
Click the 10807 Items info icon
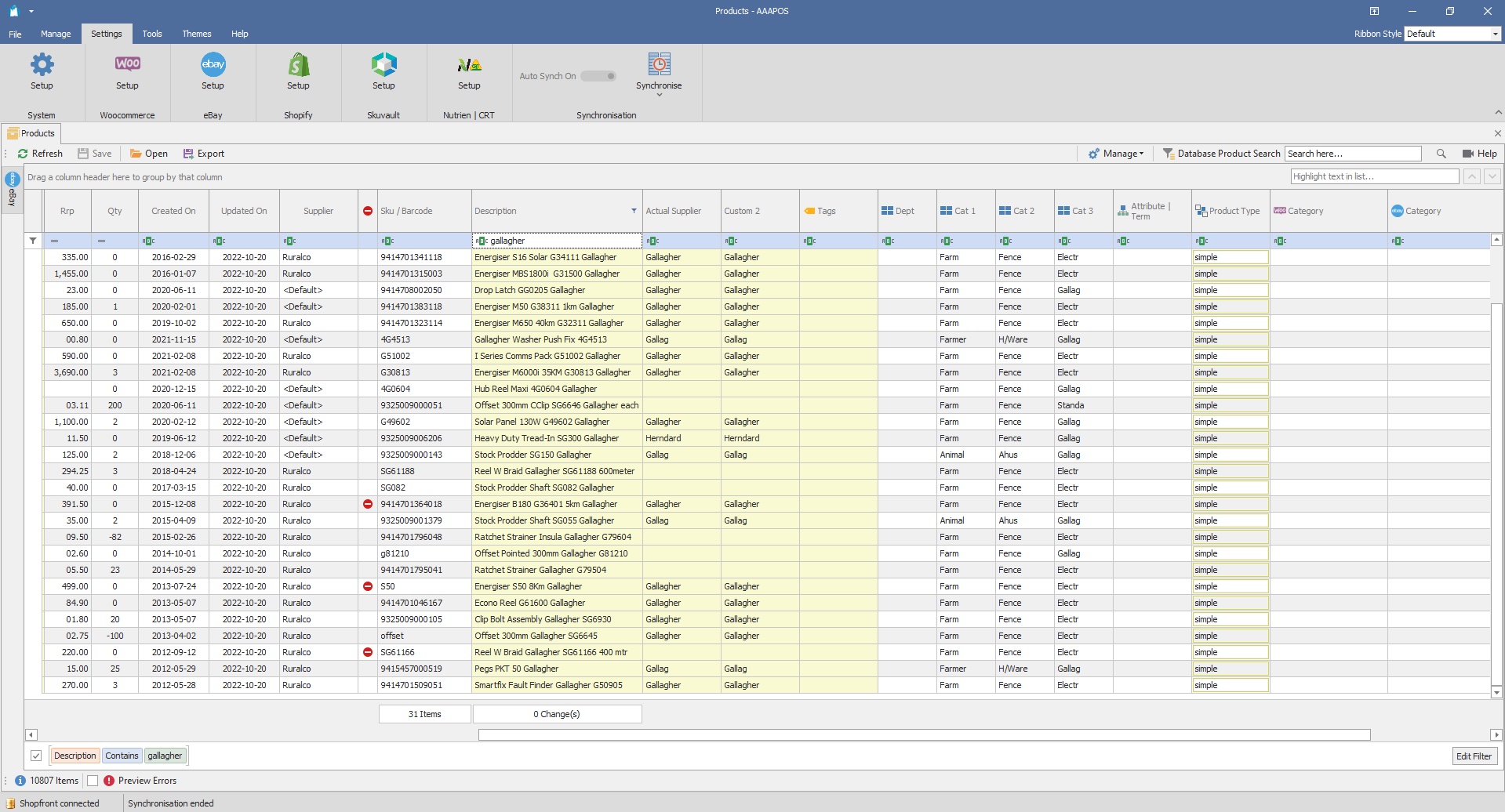pos(20,781)
